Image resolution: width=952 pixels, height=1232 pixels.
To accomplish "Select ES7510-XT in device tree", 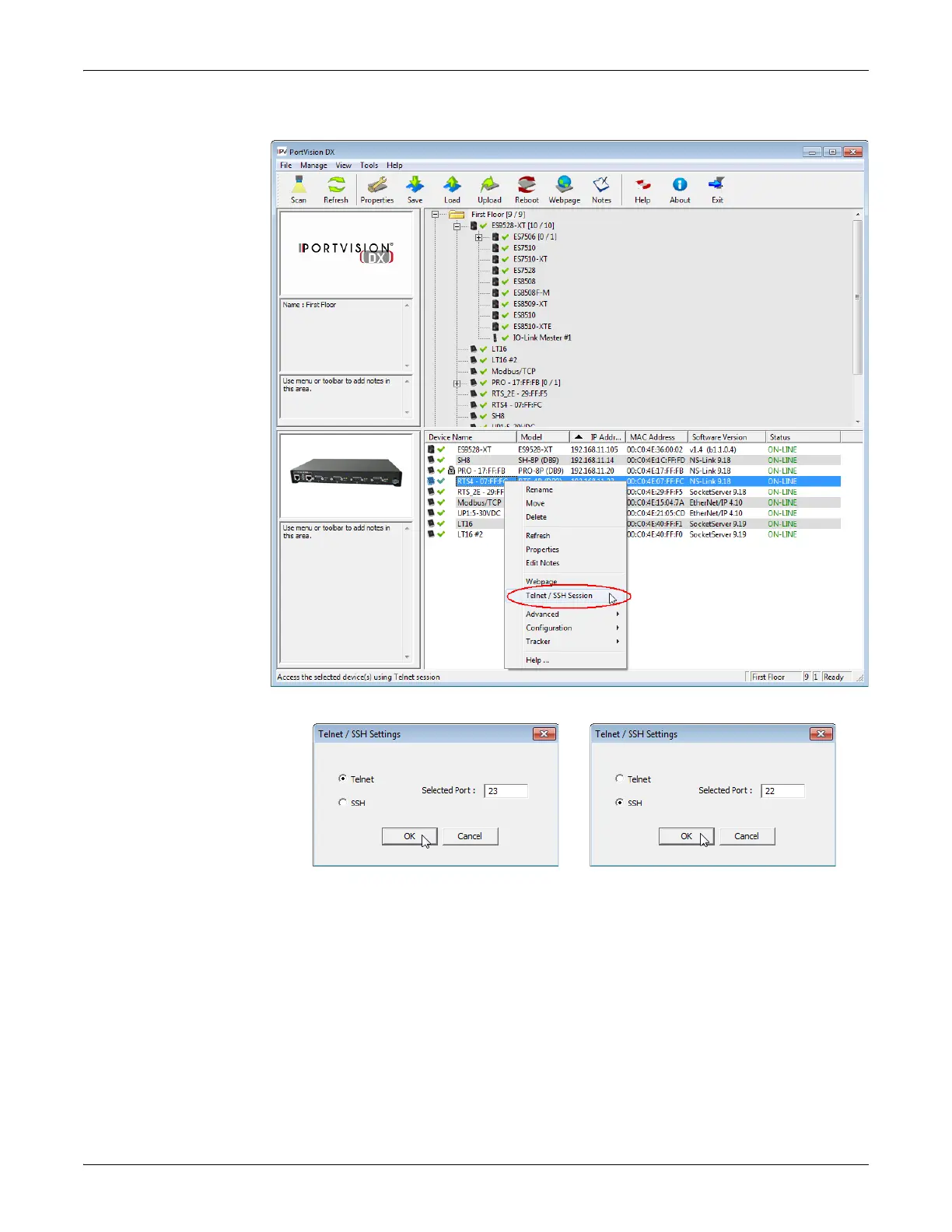I will (x=530, y=259).
